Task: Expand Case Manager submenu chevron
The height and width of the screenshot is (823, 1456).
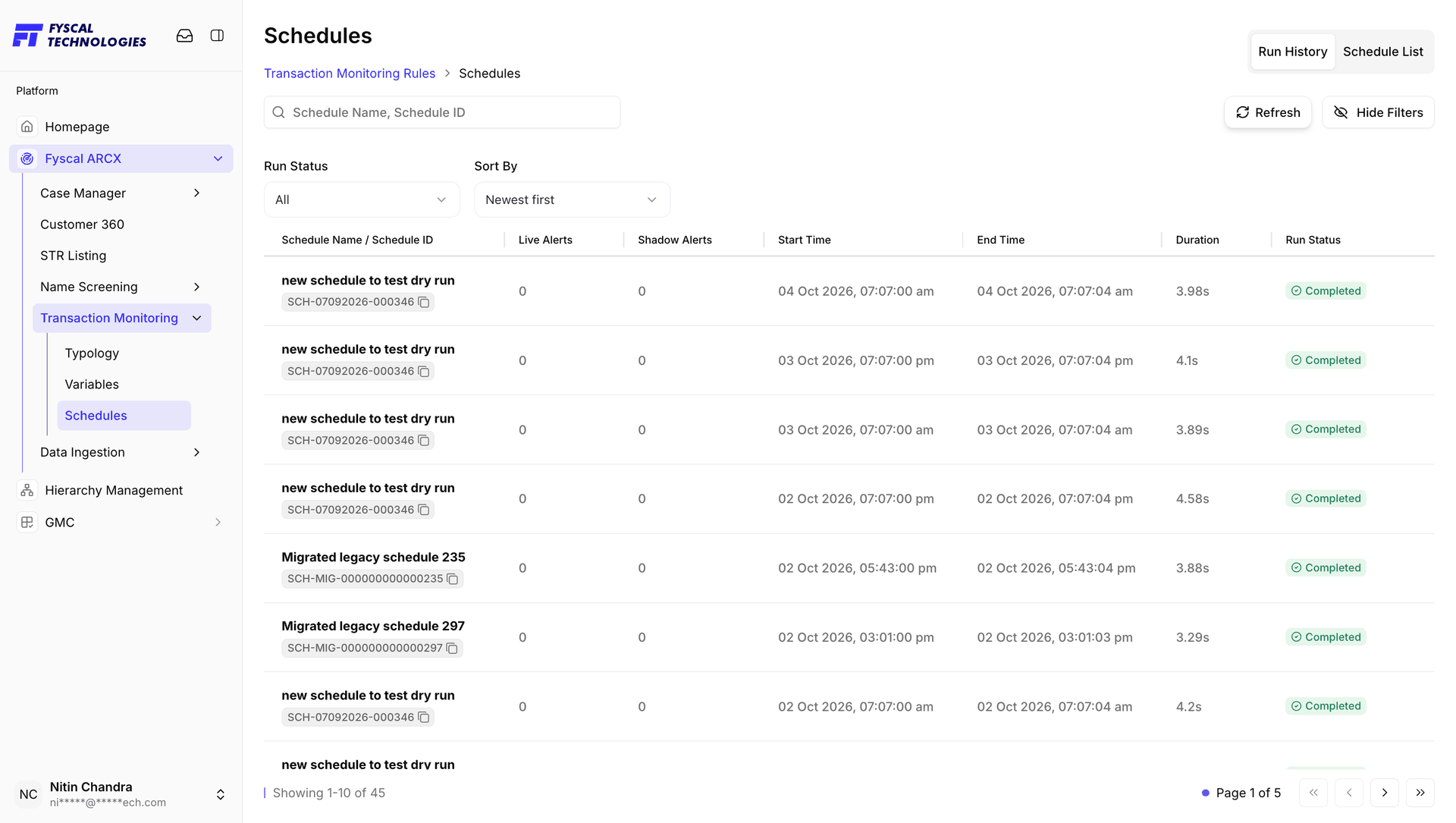Action: click(x=197, y=193)
